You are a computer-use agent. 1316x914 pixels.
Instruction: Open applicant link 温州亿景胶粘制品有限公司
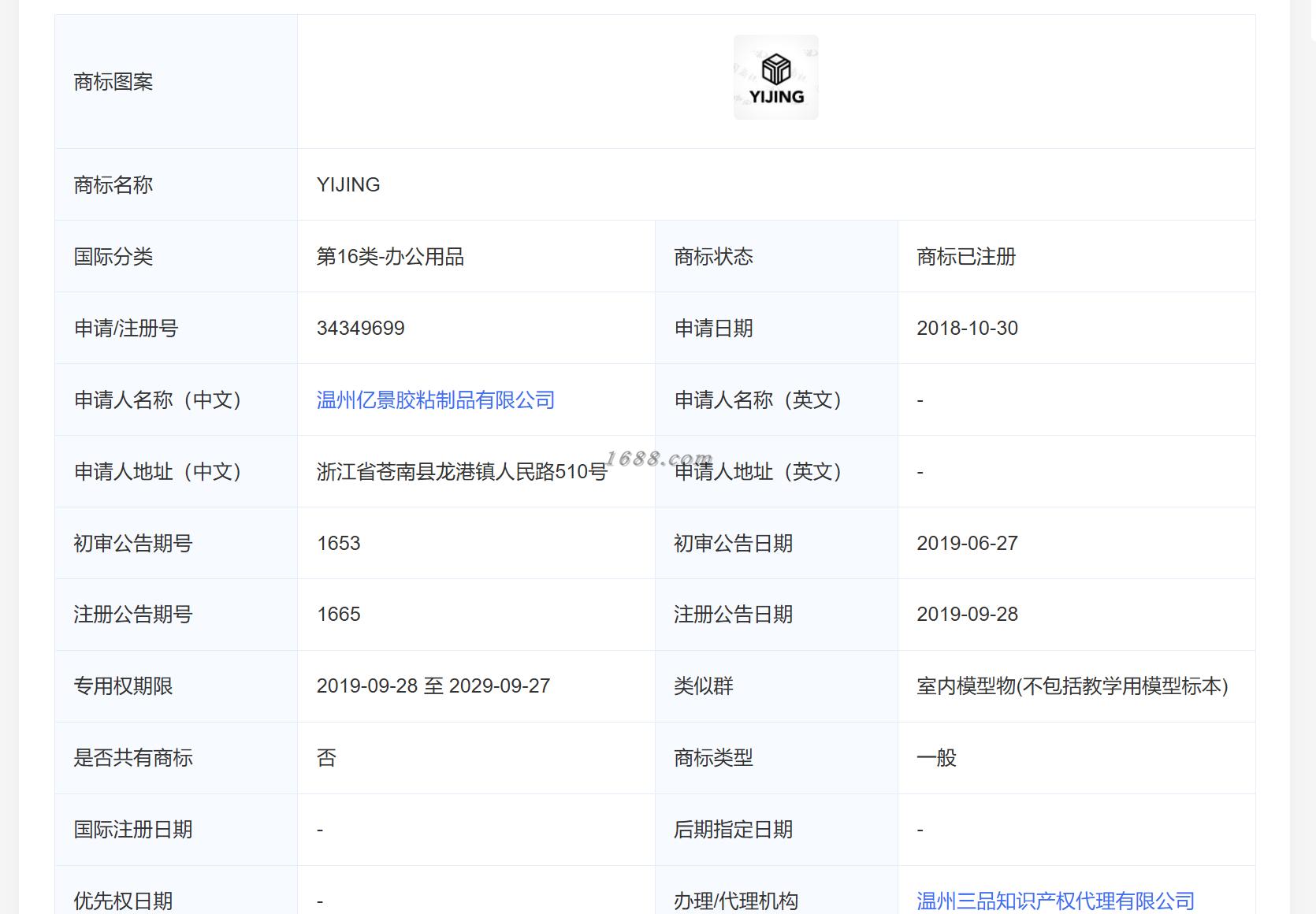(x=436, y=400)
